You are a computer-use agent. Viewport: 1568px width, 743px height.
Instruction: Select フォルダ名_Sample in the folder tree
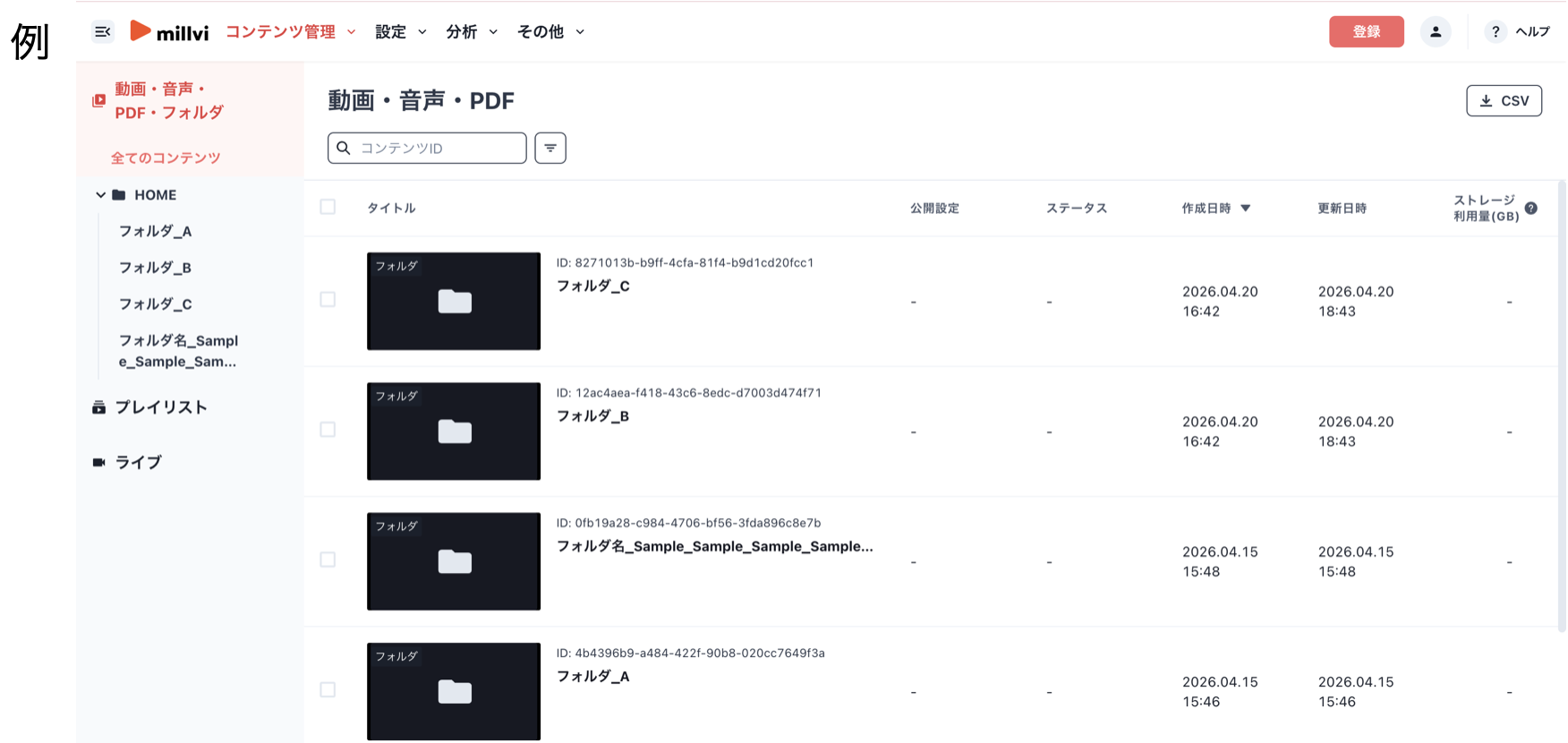pyautogui.click(x=178, y=351)
